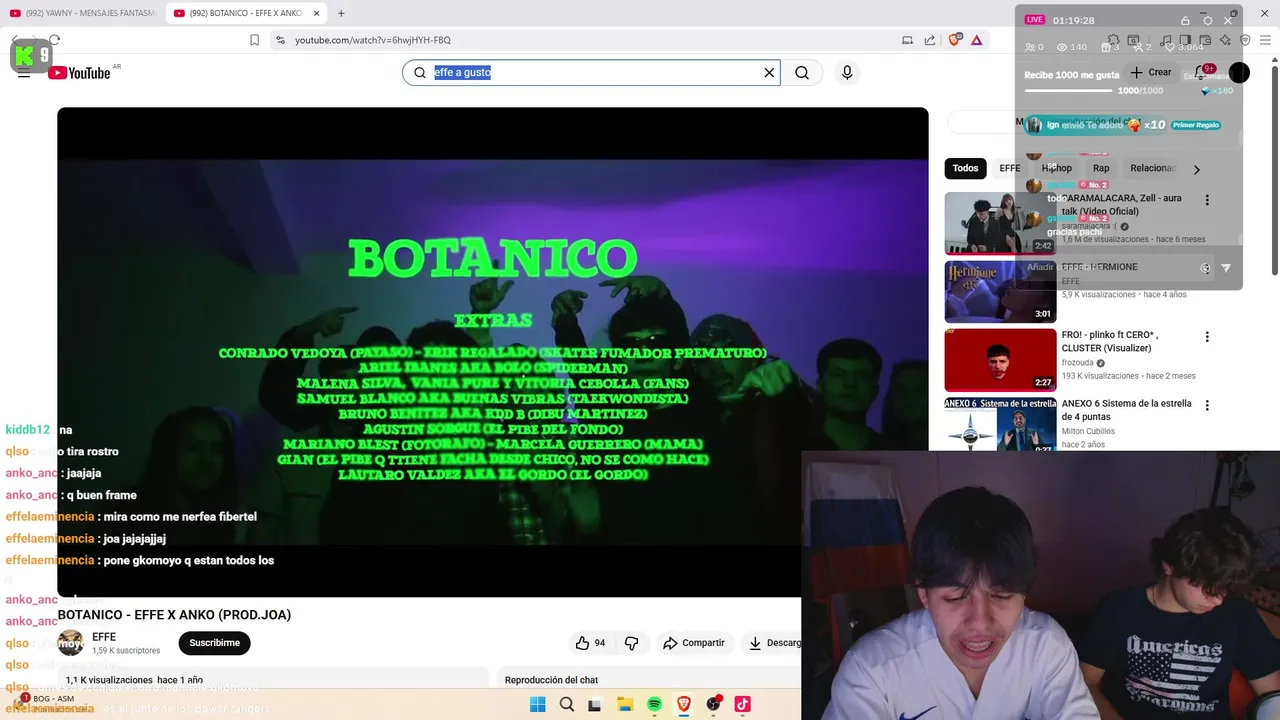Open the YouTube hamburger guide menu
The width and height of the screenshot is (1280, 720).
click(24, 72)
